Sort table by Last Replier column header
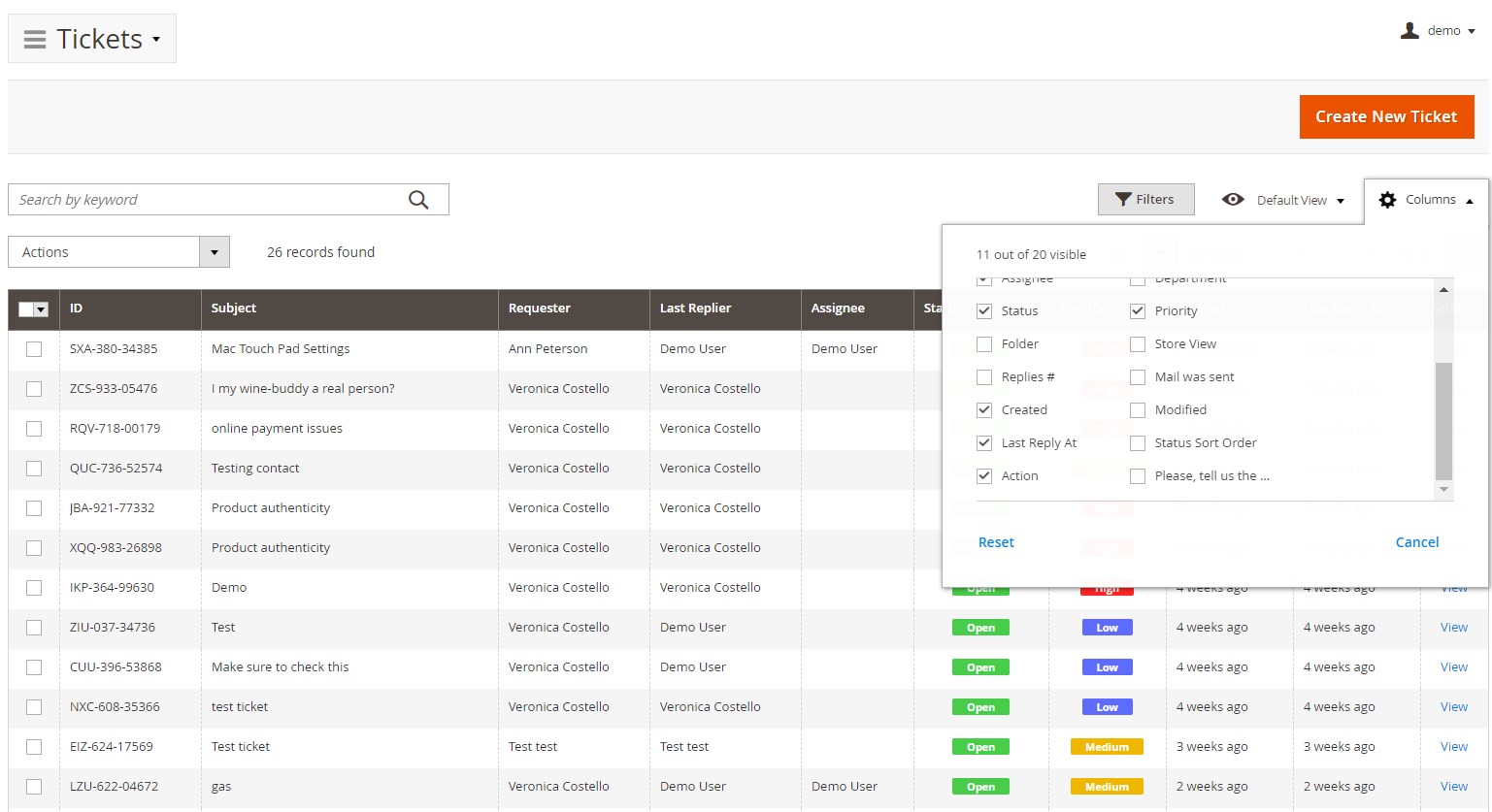This screenshot has height=812, width=1492. pyautogui.click(x=725, y=309)
